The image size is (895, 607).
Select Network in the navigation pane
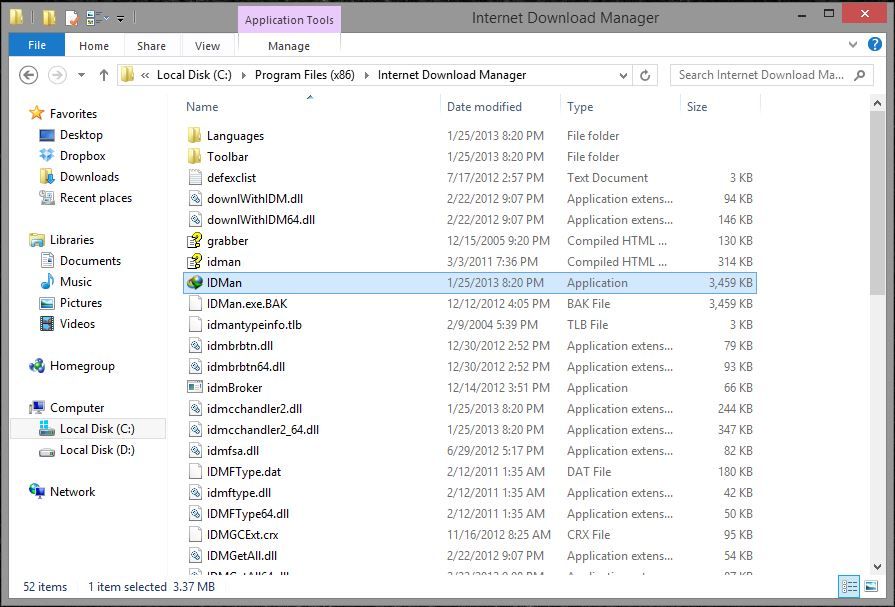tap(62, 492)
